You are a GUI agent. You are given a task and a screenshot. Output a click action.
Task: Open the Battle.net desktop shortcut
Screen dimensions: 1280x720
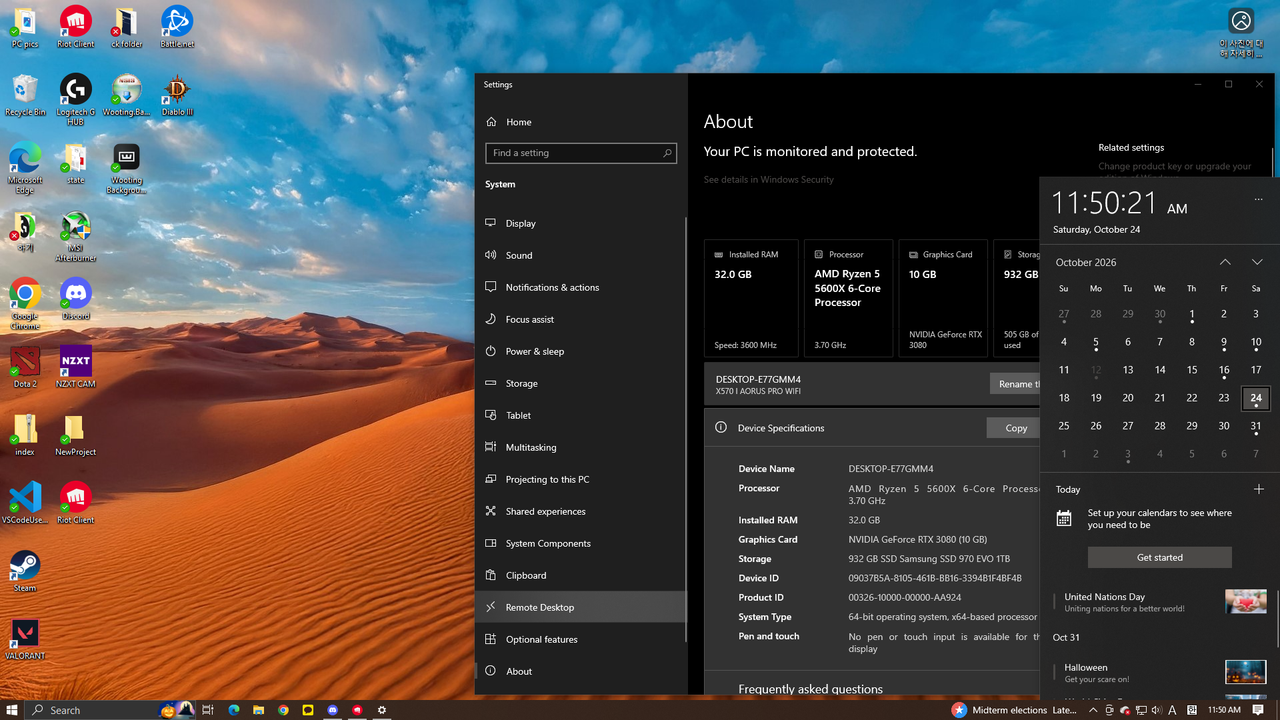[177, 26]
